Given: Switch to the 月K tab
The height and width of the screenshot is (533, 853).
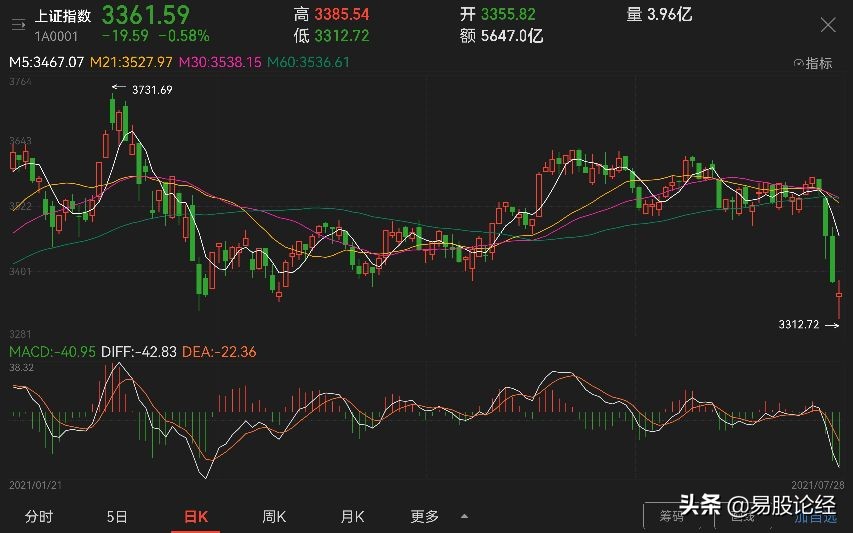Looking at the screenshot, I should tap(352, 516).
